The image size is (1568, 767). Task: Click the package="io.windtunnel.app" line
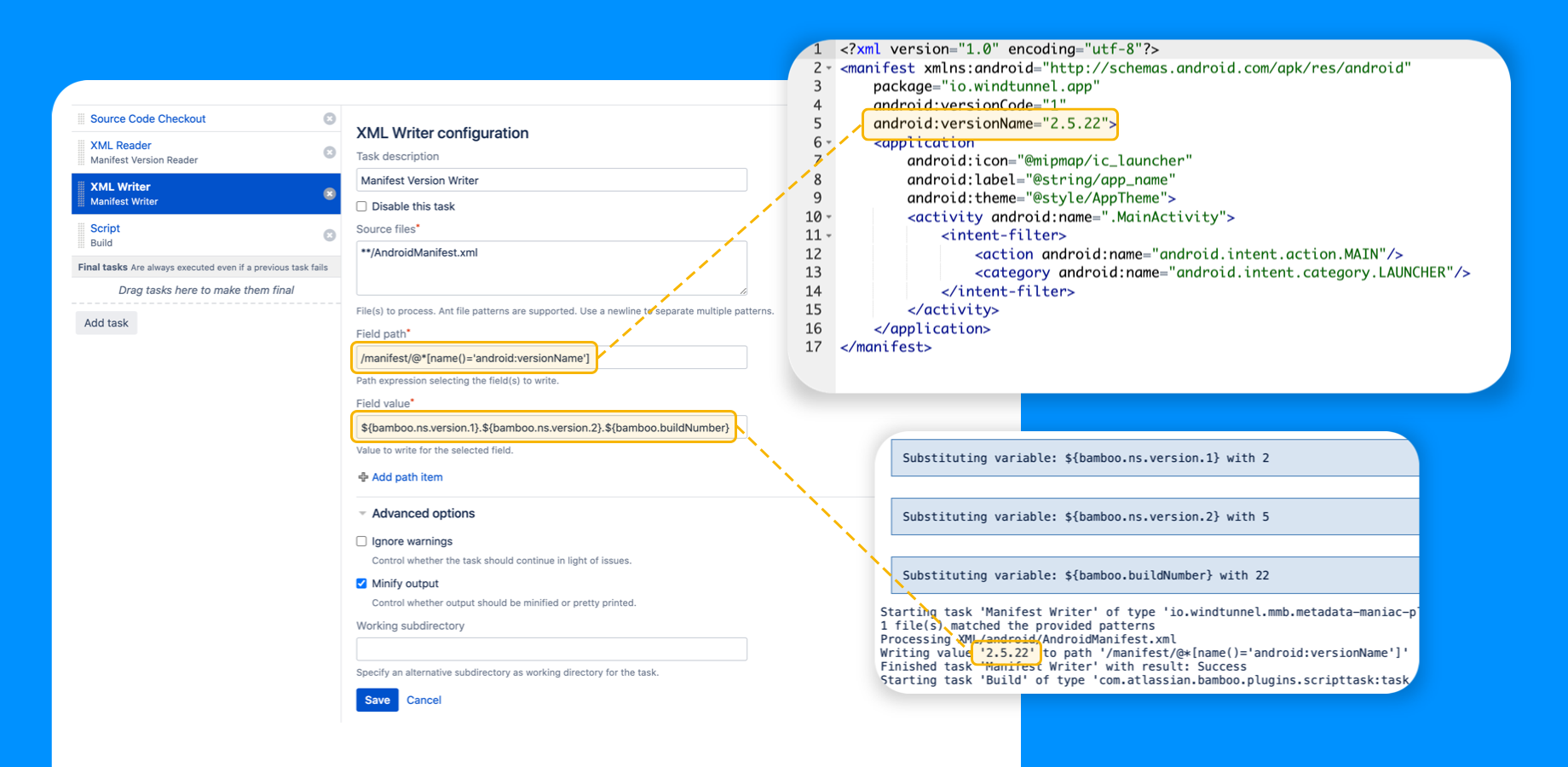point(986,87)
